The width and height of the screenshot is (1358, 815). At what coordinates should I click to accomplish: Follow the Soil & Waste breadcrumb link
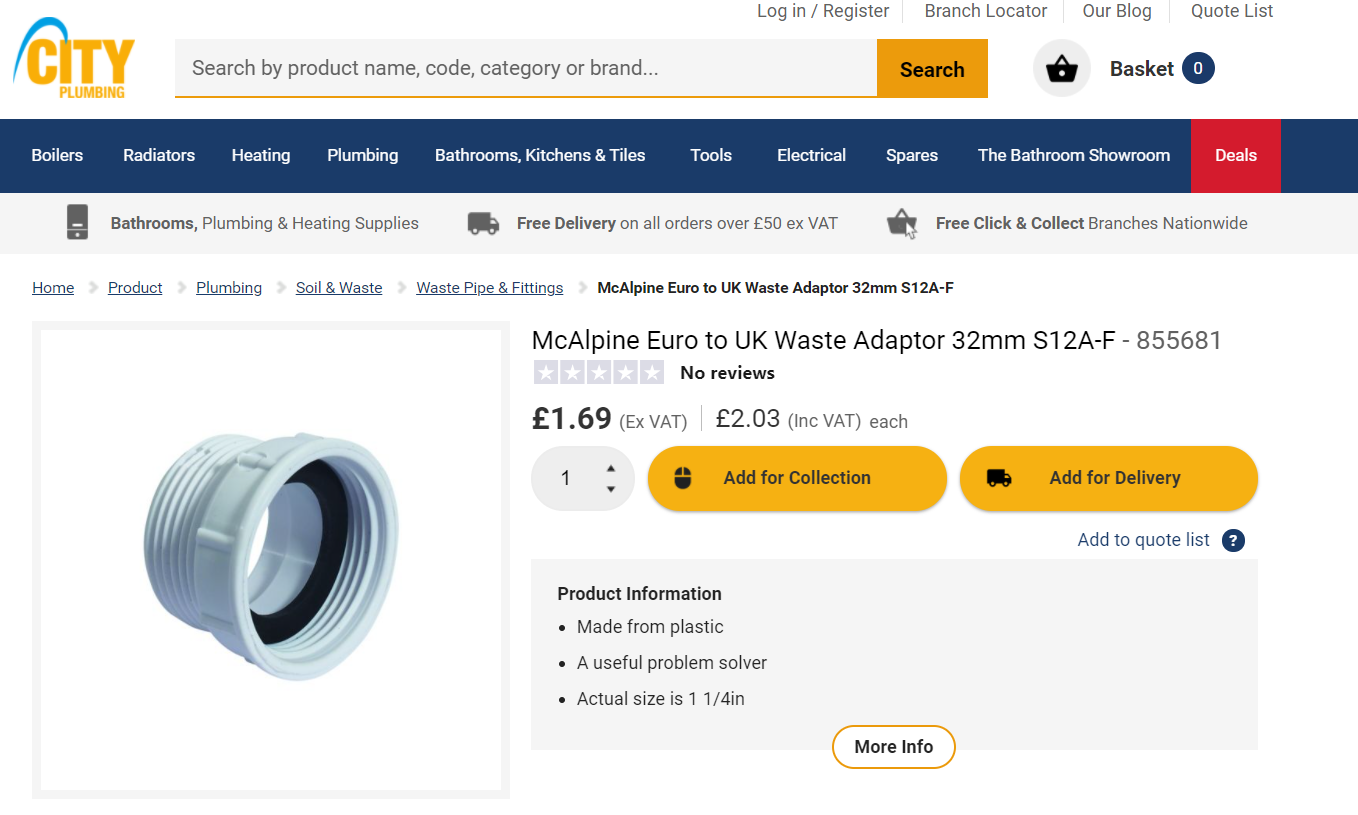[x=339, y=288]
